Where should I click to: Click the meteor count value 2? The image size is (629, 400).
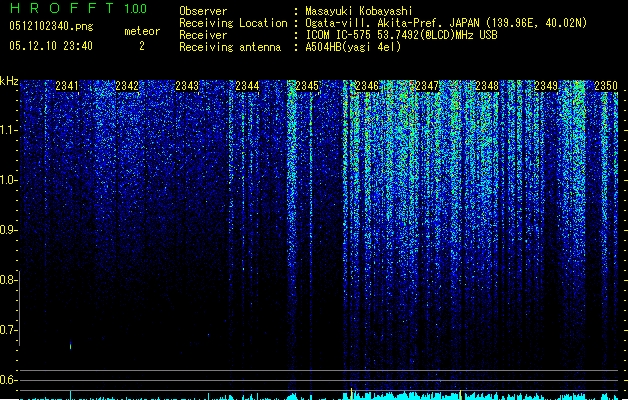(142, 46)
